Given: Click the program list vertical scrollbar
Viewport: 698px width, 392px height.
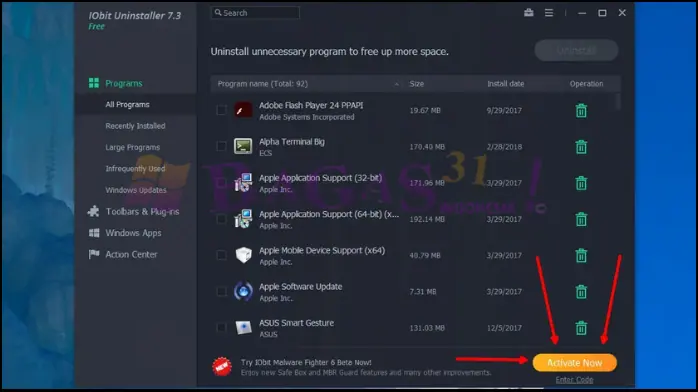Looking at the screenshot, I should tap(618, 101).
